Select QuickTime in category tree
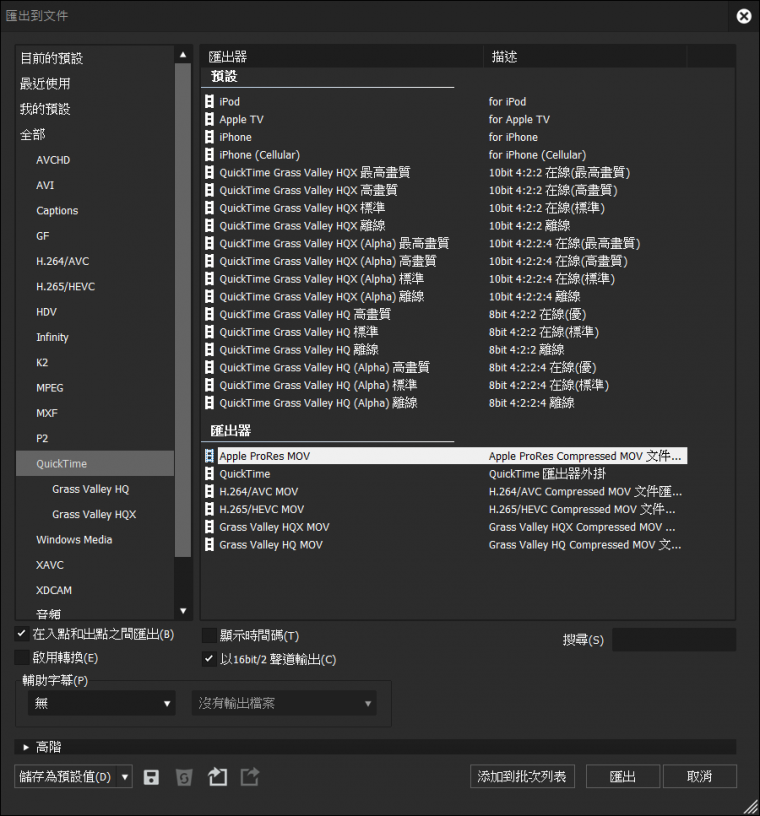The height and width of the screenshot is (816, 760). tap(95, 464)
